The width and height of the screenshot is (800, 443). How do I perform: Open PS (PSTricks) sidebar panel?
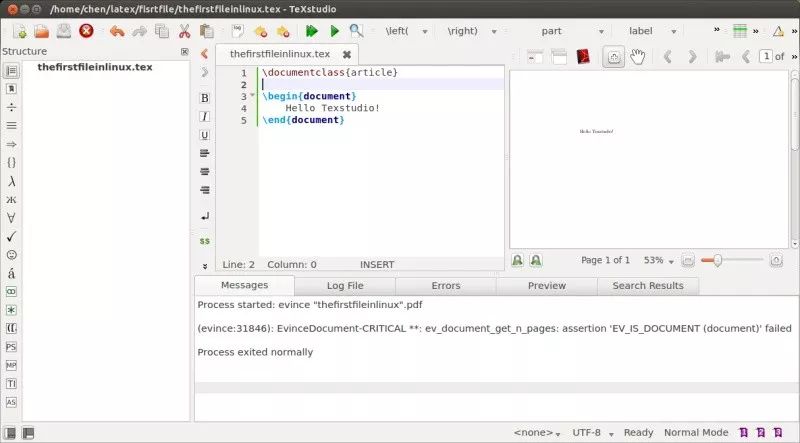(x=11, y=347)
